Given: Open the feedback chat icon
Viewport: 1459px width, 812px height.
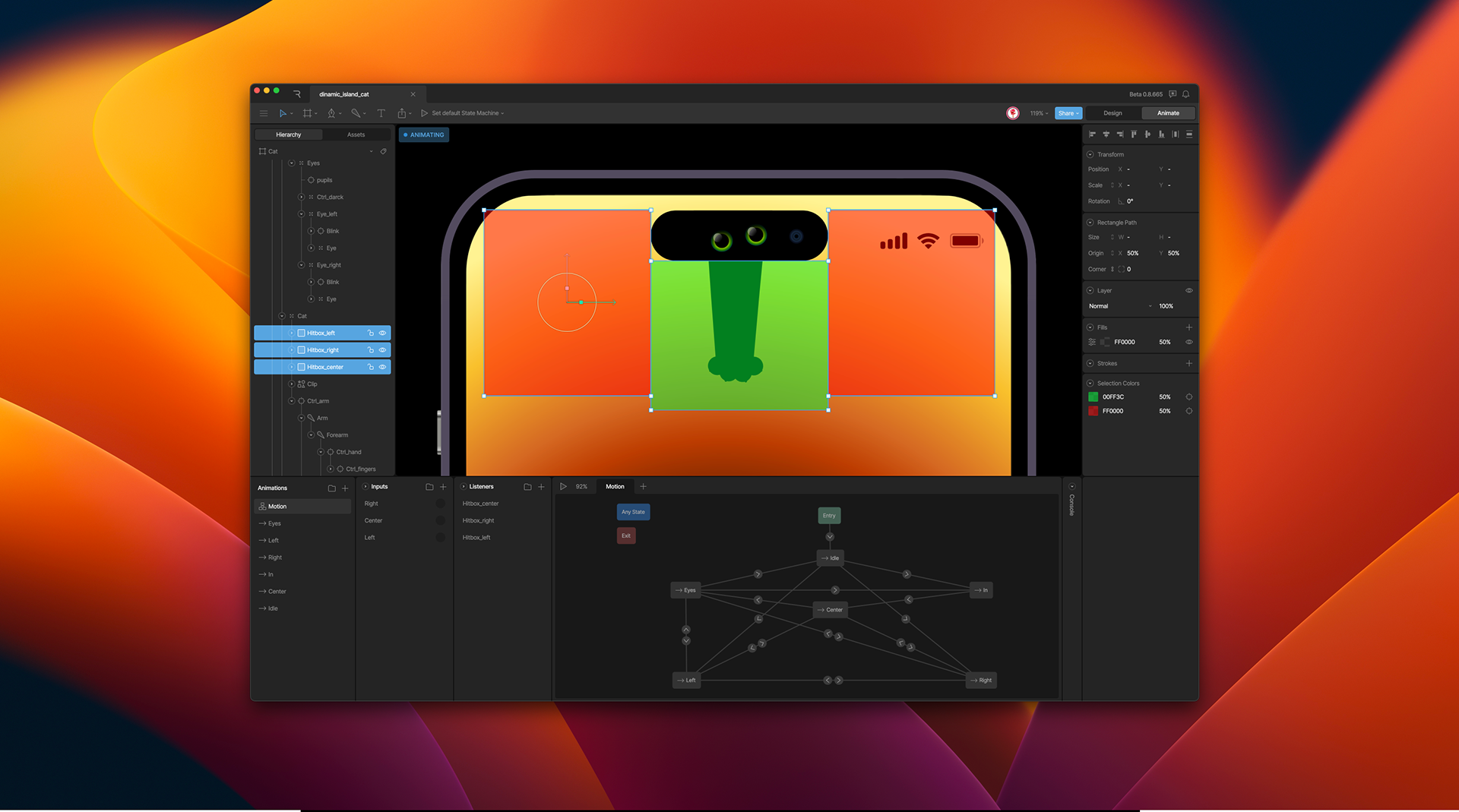Looking at the screenshot, I should pyautogui.click(x=1173, y=94).
